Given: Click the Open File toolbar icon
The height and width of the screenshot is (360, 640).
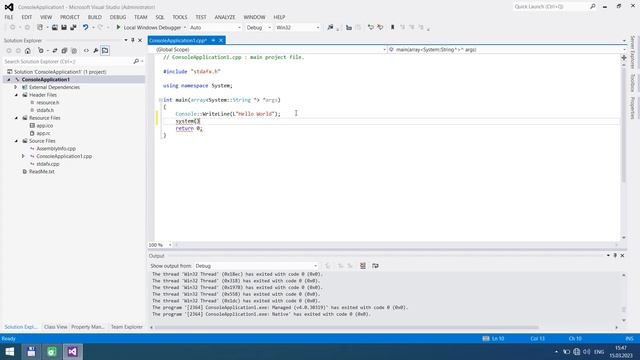Looking at the screenshot, I should pyautogui.click(x=55, y=27).
